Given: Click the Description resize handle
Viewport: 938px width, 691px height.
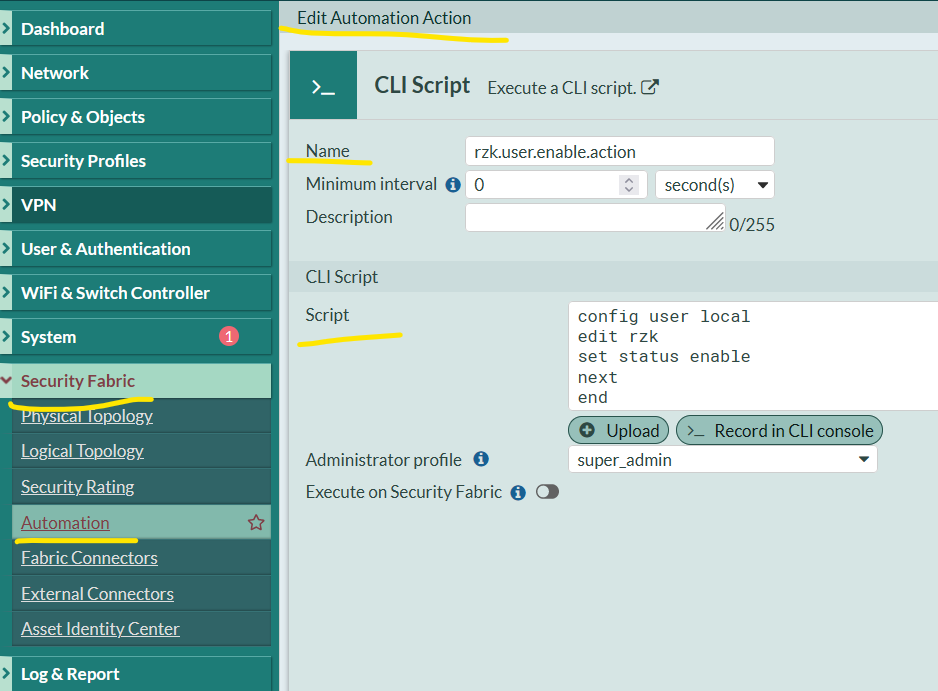Looking at the screenshot, I should 715,222.
